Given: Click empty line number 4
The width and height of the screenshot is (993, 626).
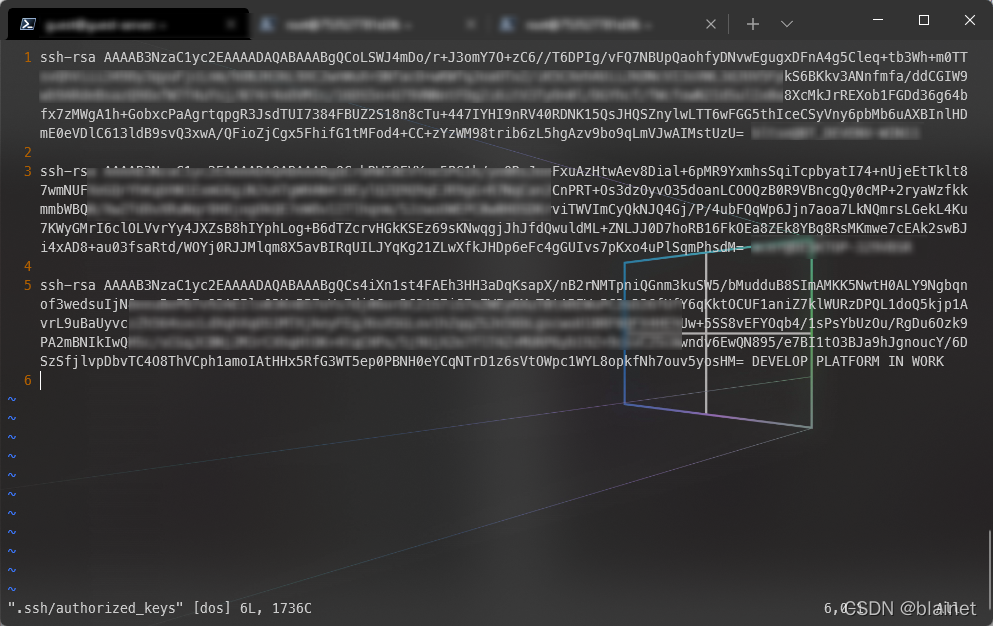Looking at the screenshot, I should (x=28, y=266).
